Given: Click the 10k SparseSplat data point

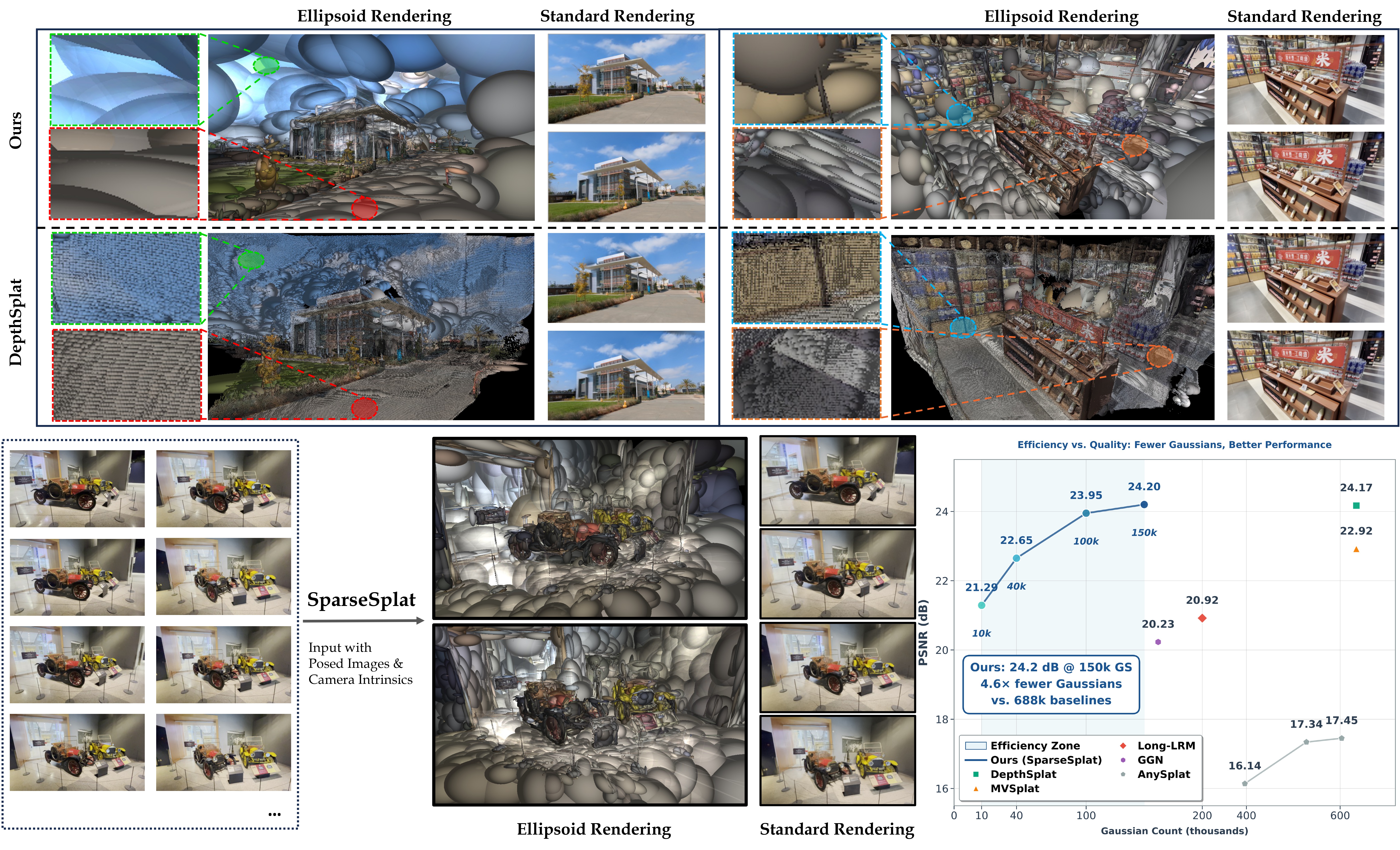Looking at the screenshot, I should click(981, 605).
